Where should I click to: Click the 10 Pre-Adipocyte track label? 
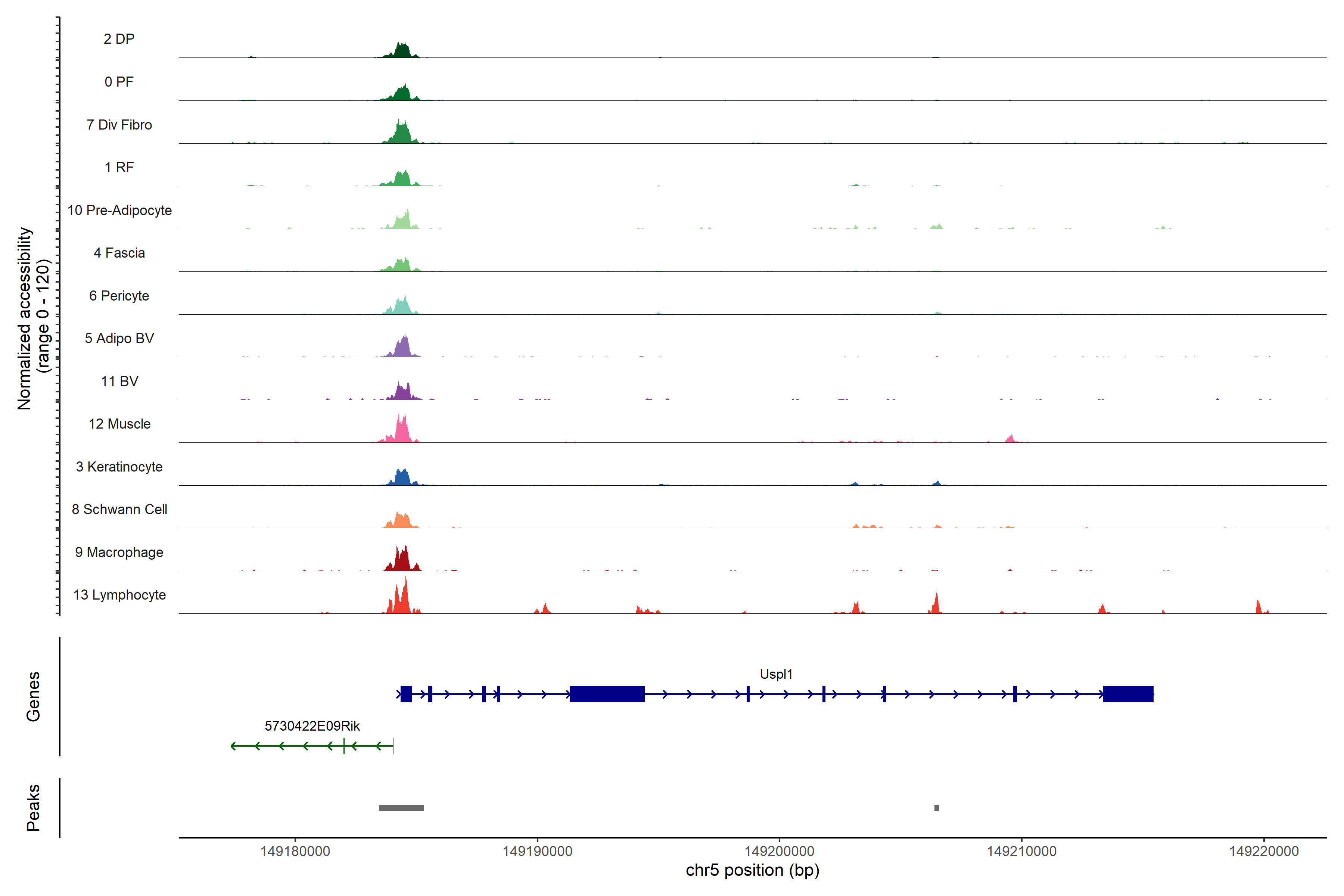119,210
